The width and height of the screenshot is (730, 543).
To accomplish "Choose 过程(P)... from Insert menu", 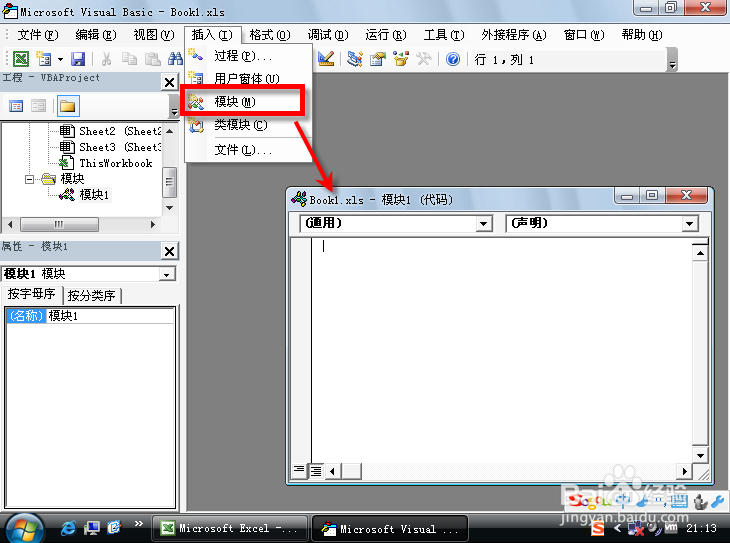I will pos(248,56).
